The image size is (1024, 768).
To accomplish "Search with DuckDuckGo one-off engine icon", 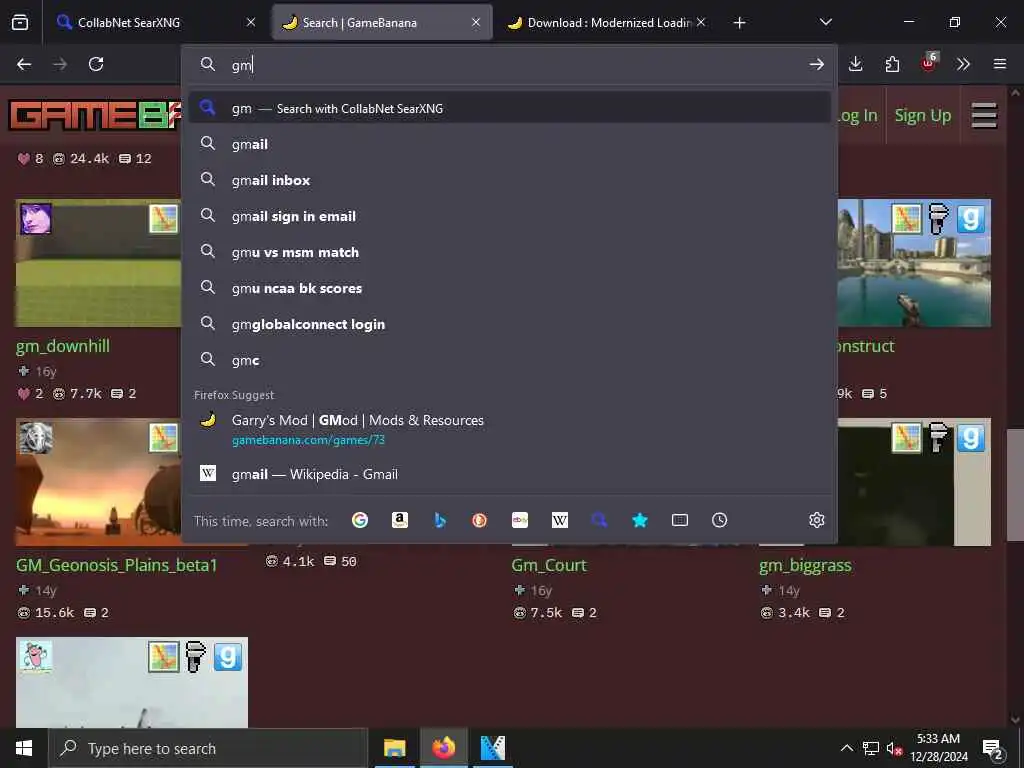I will point(479,520).
